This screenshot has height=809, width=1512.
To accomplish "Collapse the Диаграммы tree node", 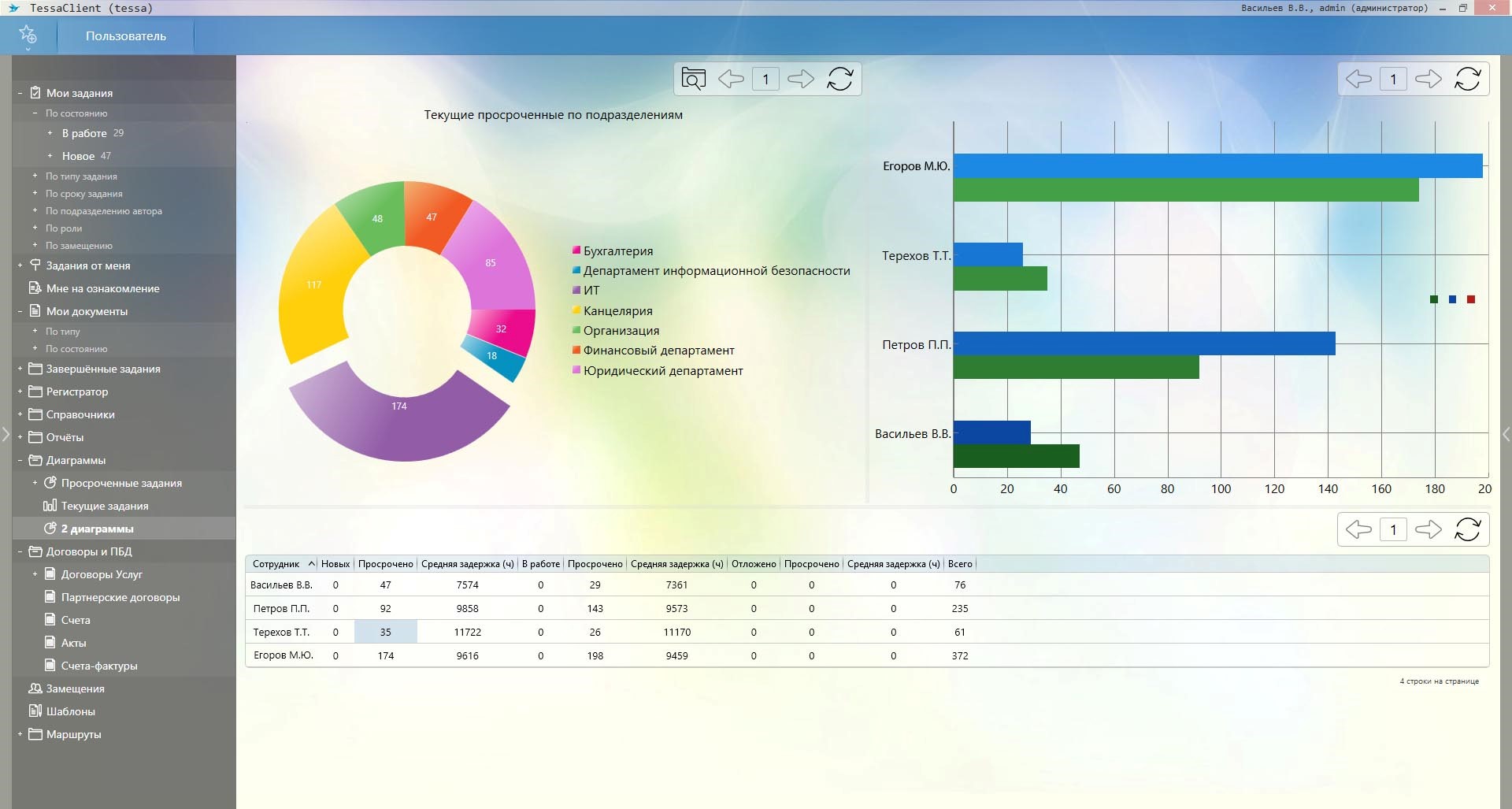I will tap(20, 460).
